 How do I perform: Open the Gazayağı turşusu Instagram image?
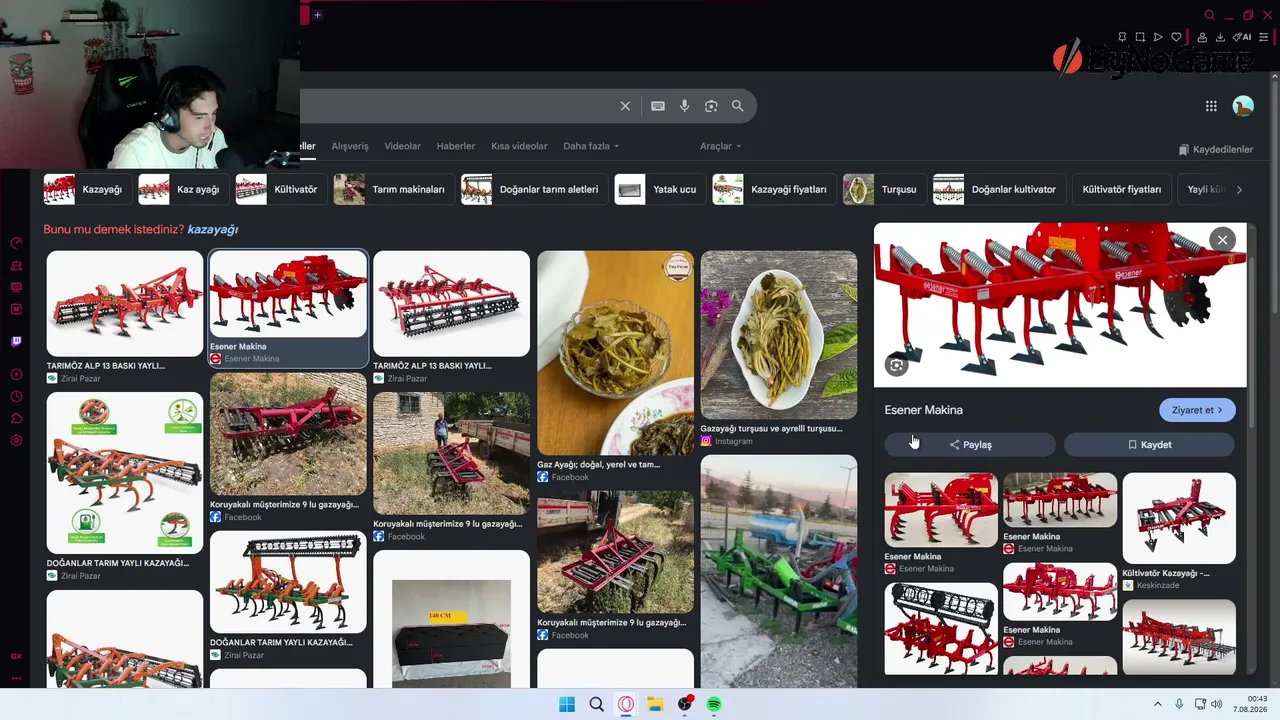[x=779, y=335]
